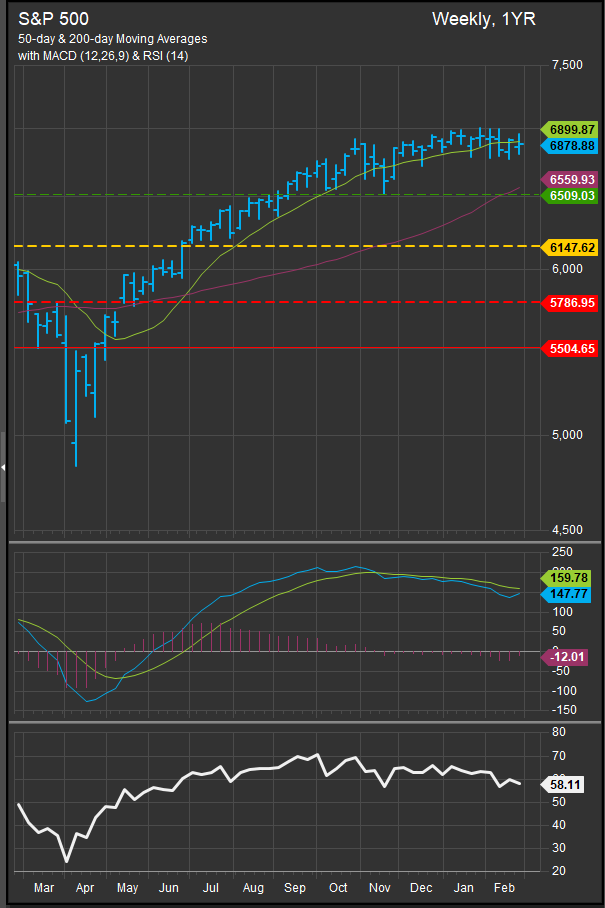Collapse the left panel with the arrow handle
605x908 pixels.
[x=3, y=467]
